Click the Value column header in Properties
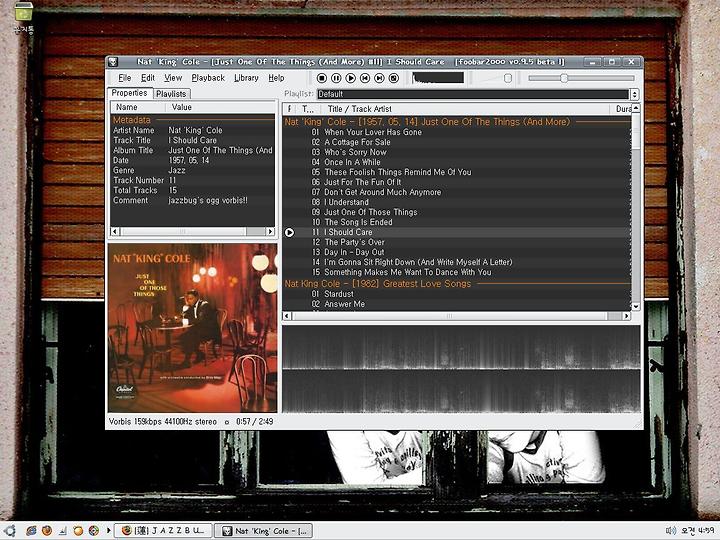Viewport: 720px width, 540px height. tap(221, 107)
